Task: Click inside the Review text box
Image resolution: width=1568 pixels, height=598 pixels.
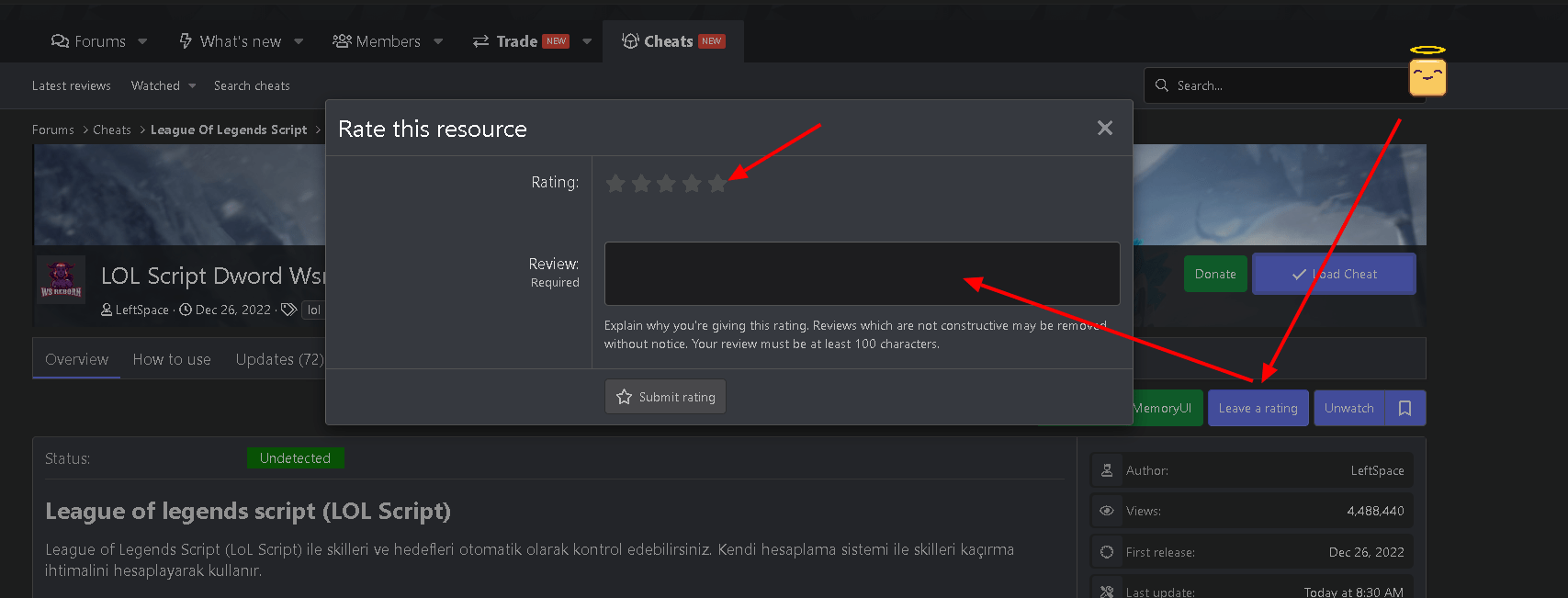Action: 862,274
